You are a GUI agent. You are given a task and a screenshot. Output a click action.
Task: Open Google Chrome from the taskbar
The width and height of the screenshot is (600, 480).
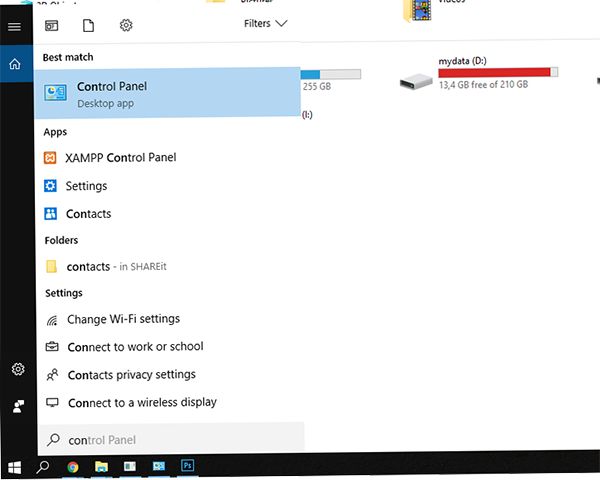73,466
